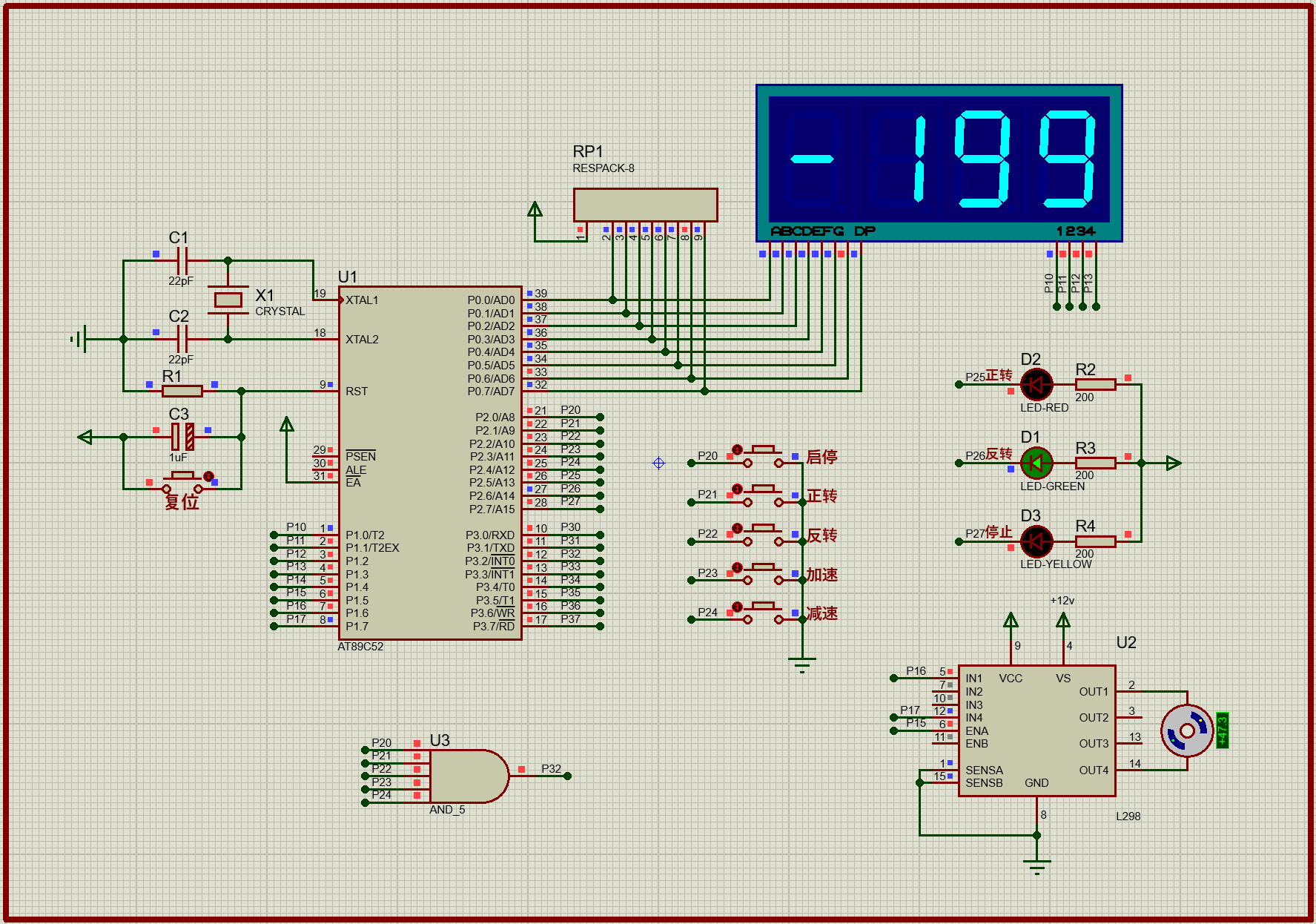Select the AT89C52 microcontroller body
The height and width of the screenshot is (924, 1316).
430,463
